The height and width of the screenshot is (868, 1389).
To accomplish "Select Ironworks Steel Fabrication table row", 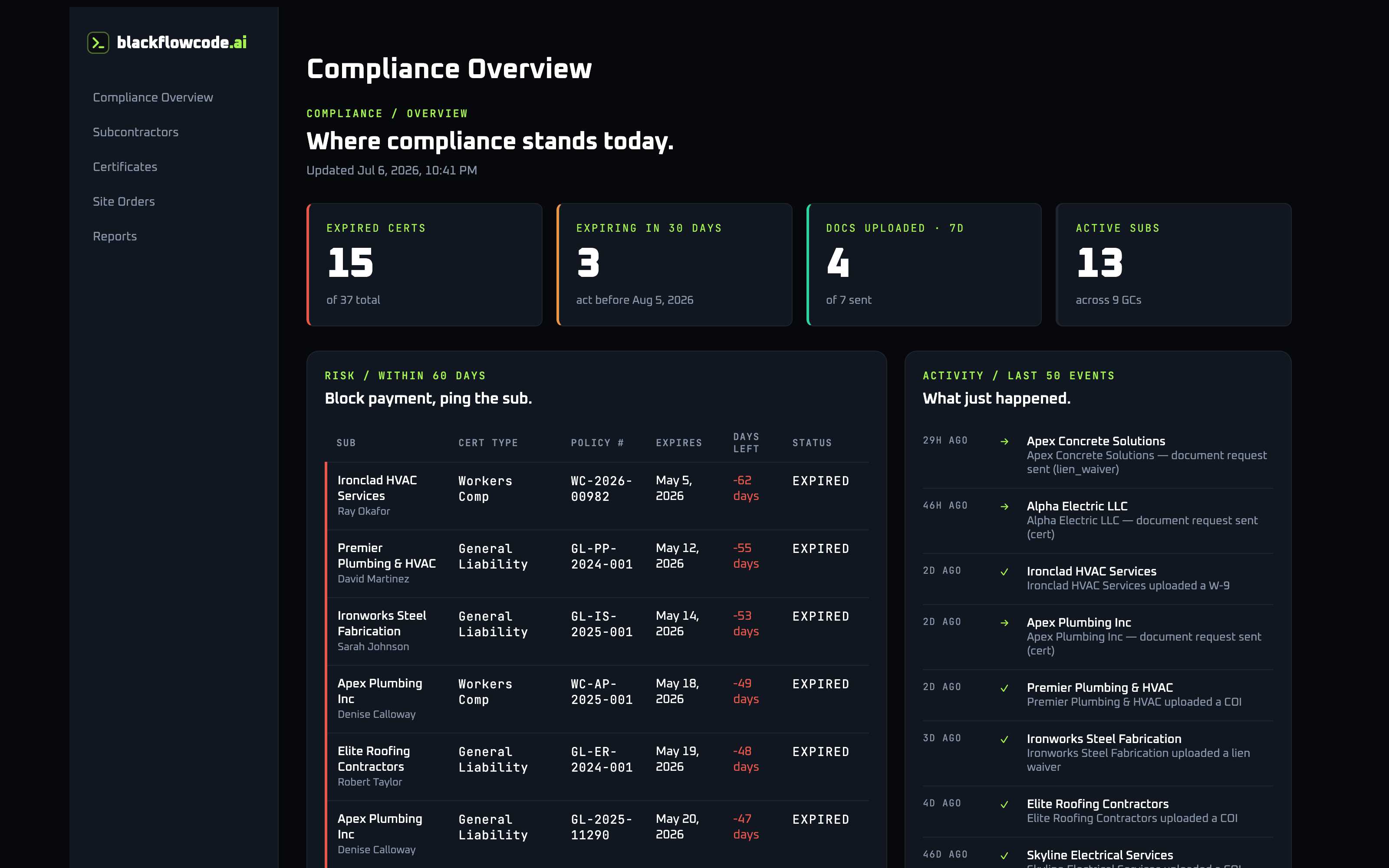I will pos(598,631).
